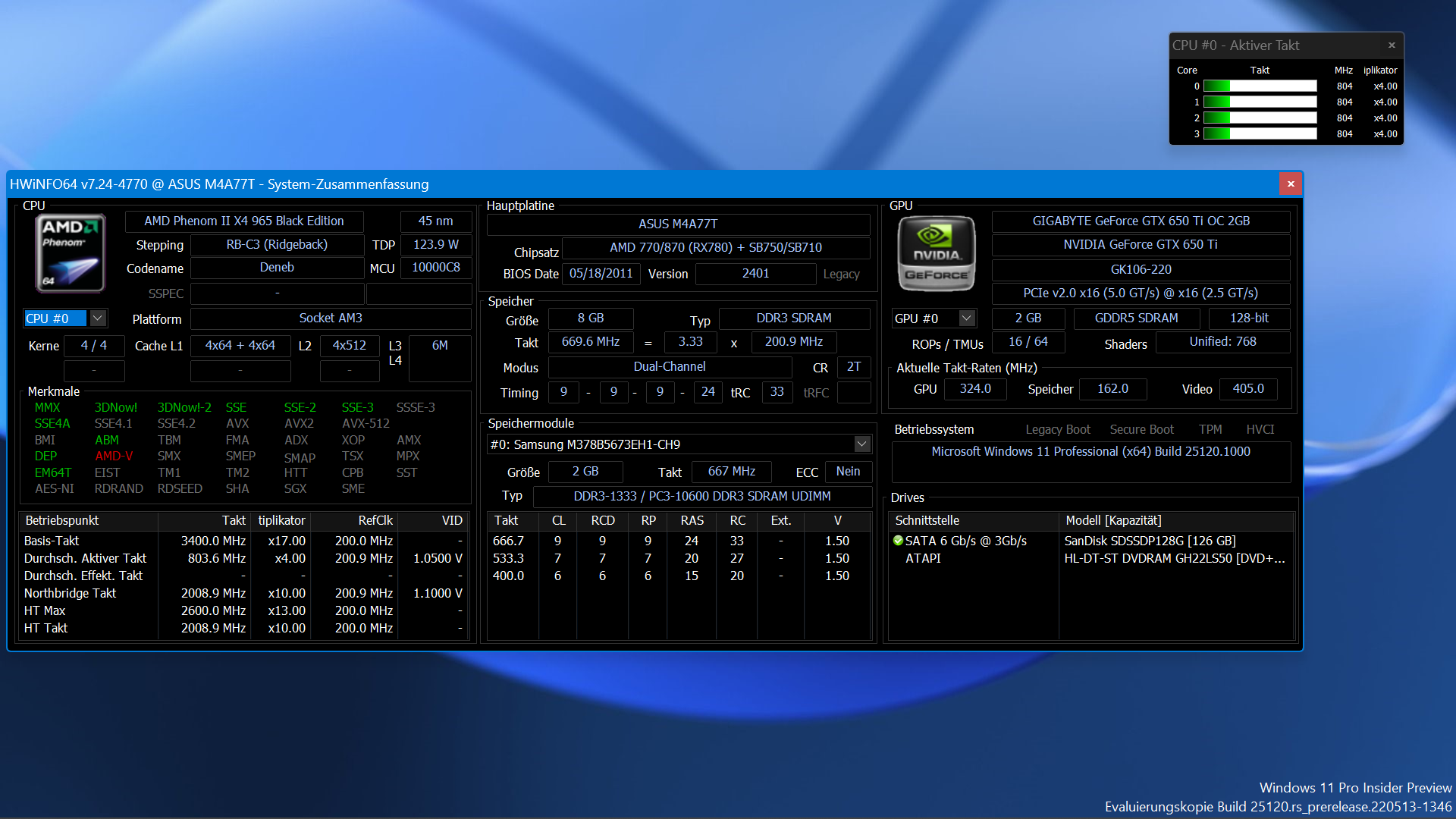Click the Core 0 clock progress bar

[x=1260, y=86]
